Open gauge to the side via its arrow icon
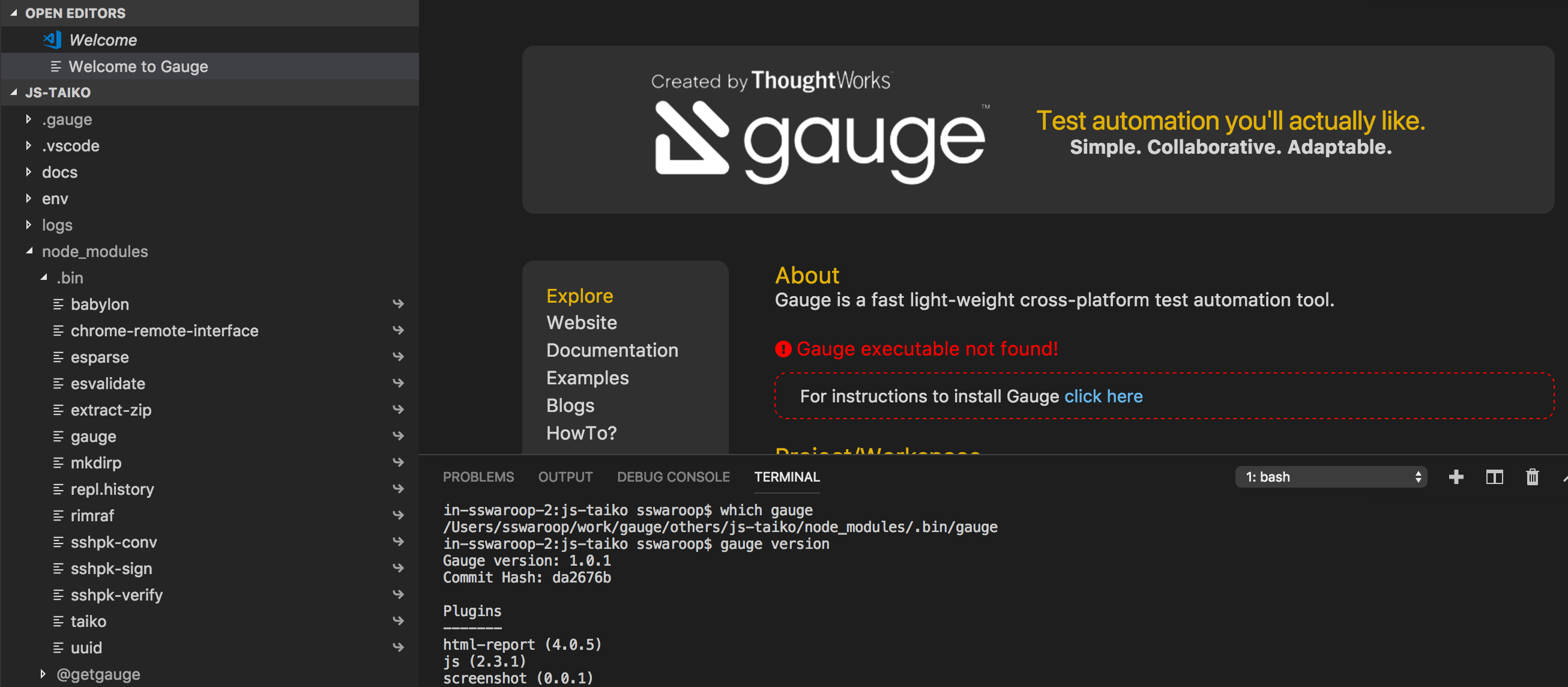This screenshot has width=1568, height=687. [x=398, y=435]
